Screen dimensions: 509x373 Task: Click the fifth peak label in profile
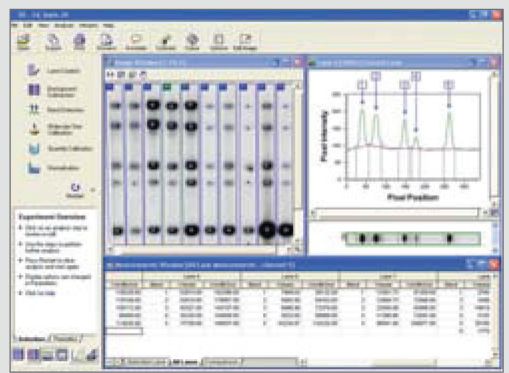(x=449, y=85)
